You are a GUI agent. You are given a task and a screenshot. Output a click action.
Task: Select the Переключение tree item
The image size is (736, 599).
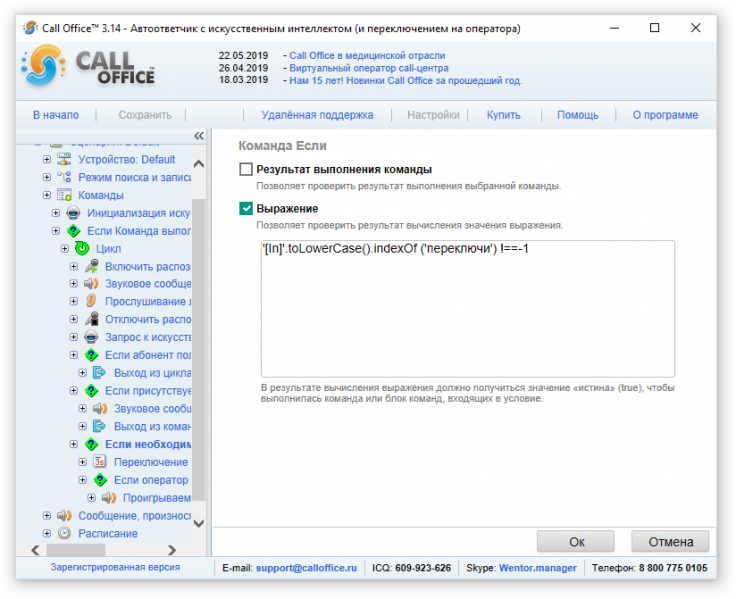151,462
